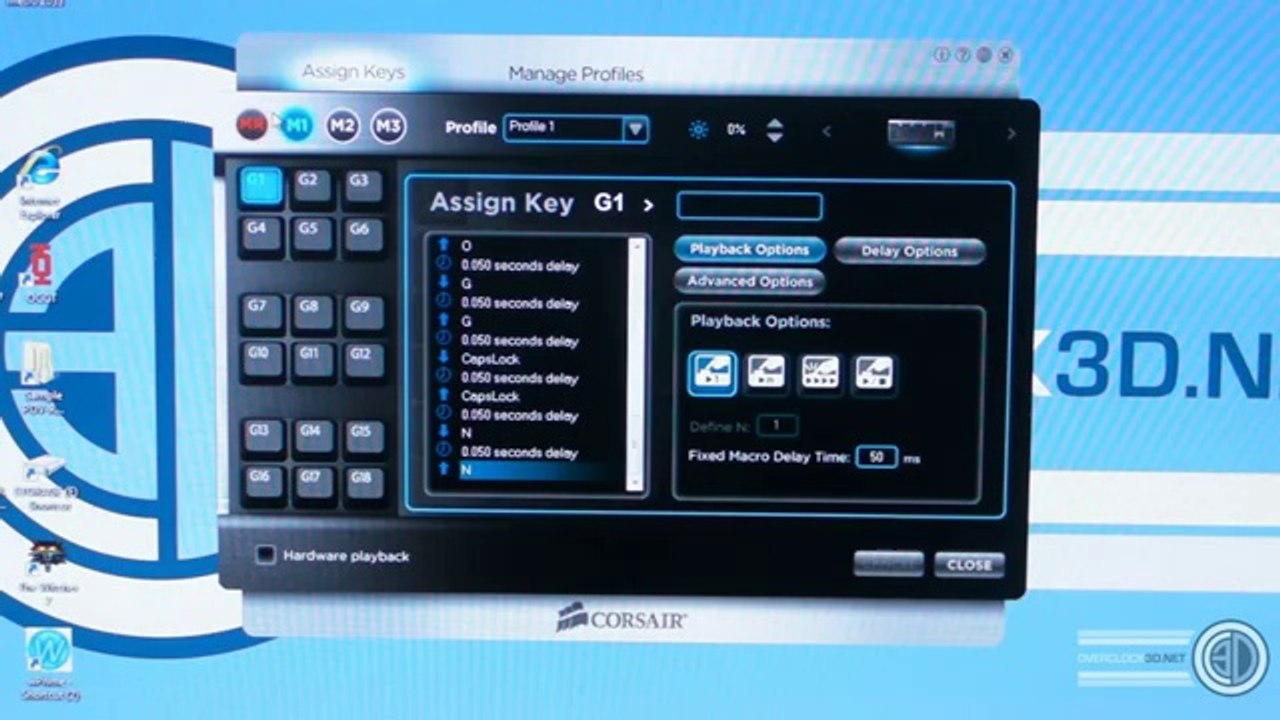1280x720 pixels.
Task: Click the backlight brightness sun icon
Action: 698,129
